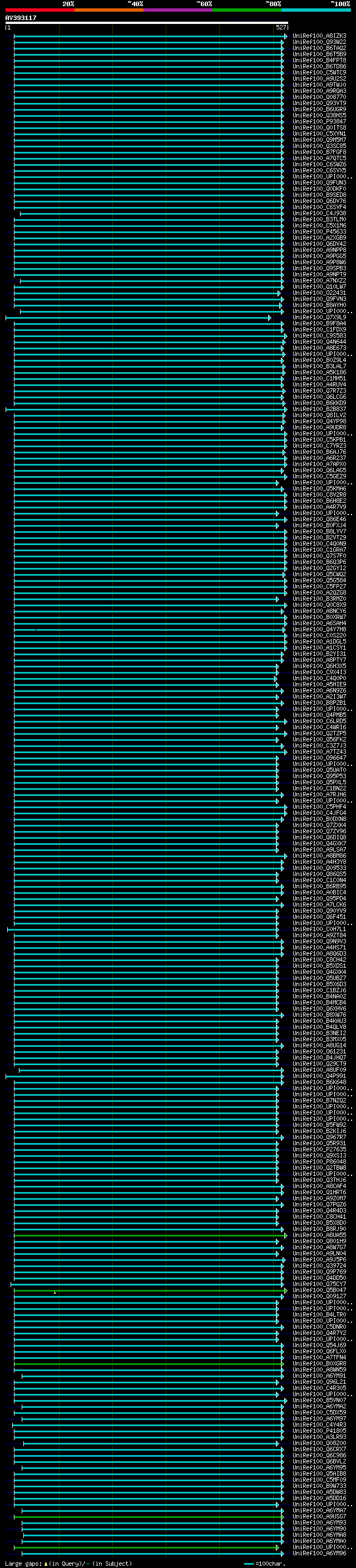The image size is (356, 1568).
Task: Click the cyan alignment bar for A8IZK3
Action: point(150,36)
